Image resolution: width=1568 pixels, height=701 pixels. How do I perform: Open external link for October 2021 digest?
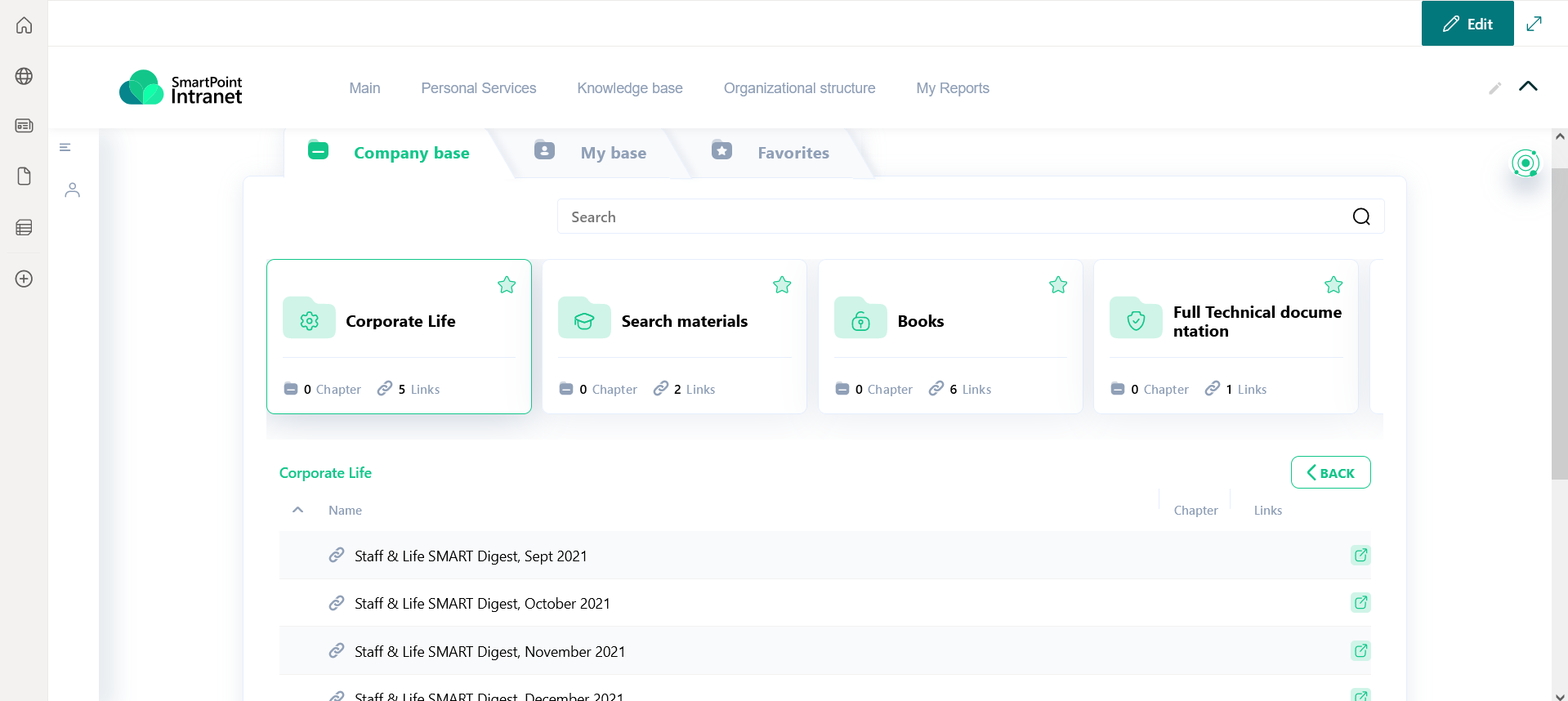coord(1360,603)
